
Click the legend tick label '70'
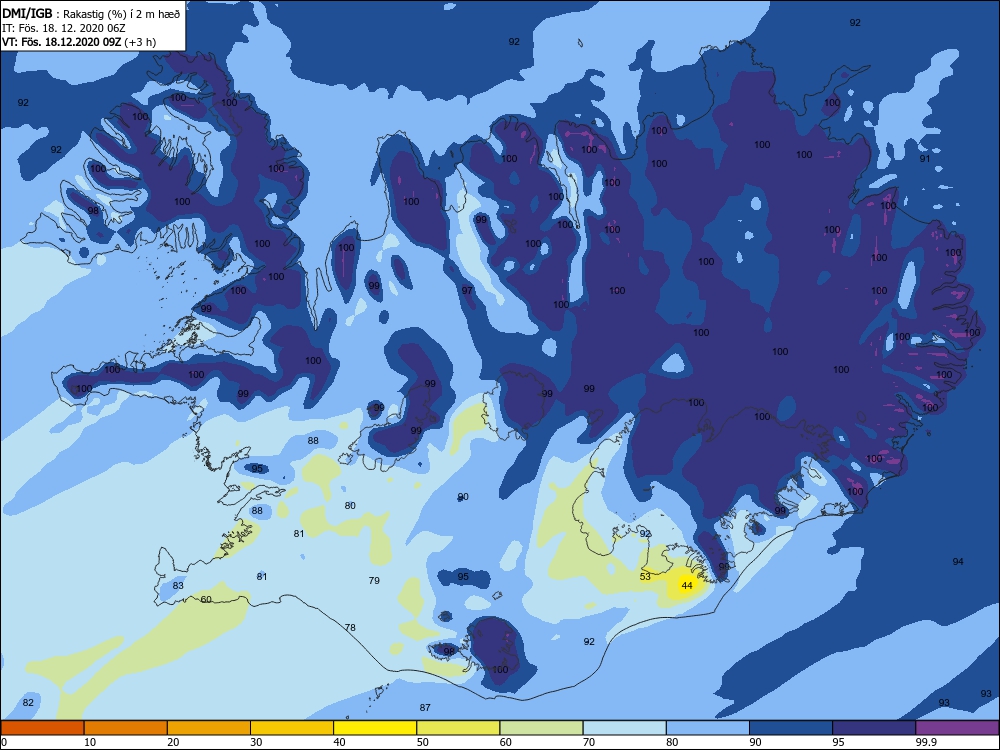pyautogui.click(x=589, y=742)
